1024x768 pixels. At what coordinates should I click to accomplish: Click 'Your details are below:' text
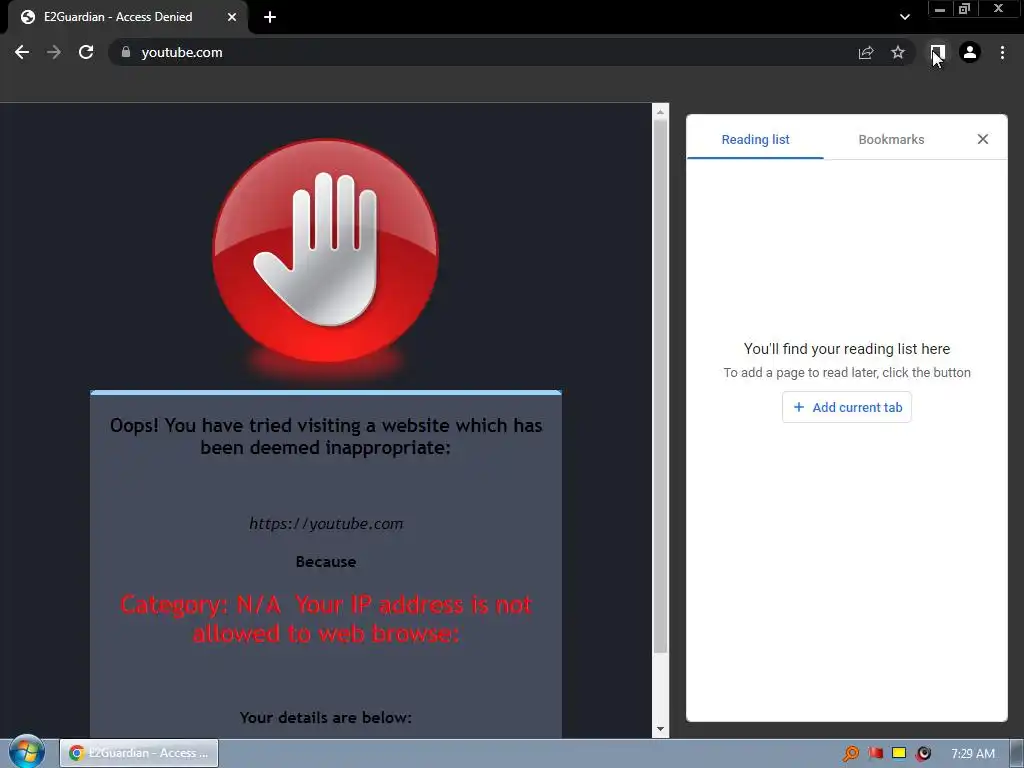326,718
